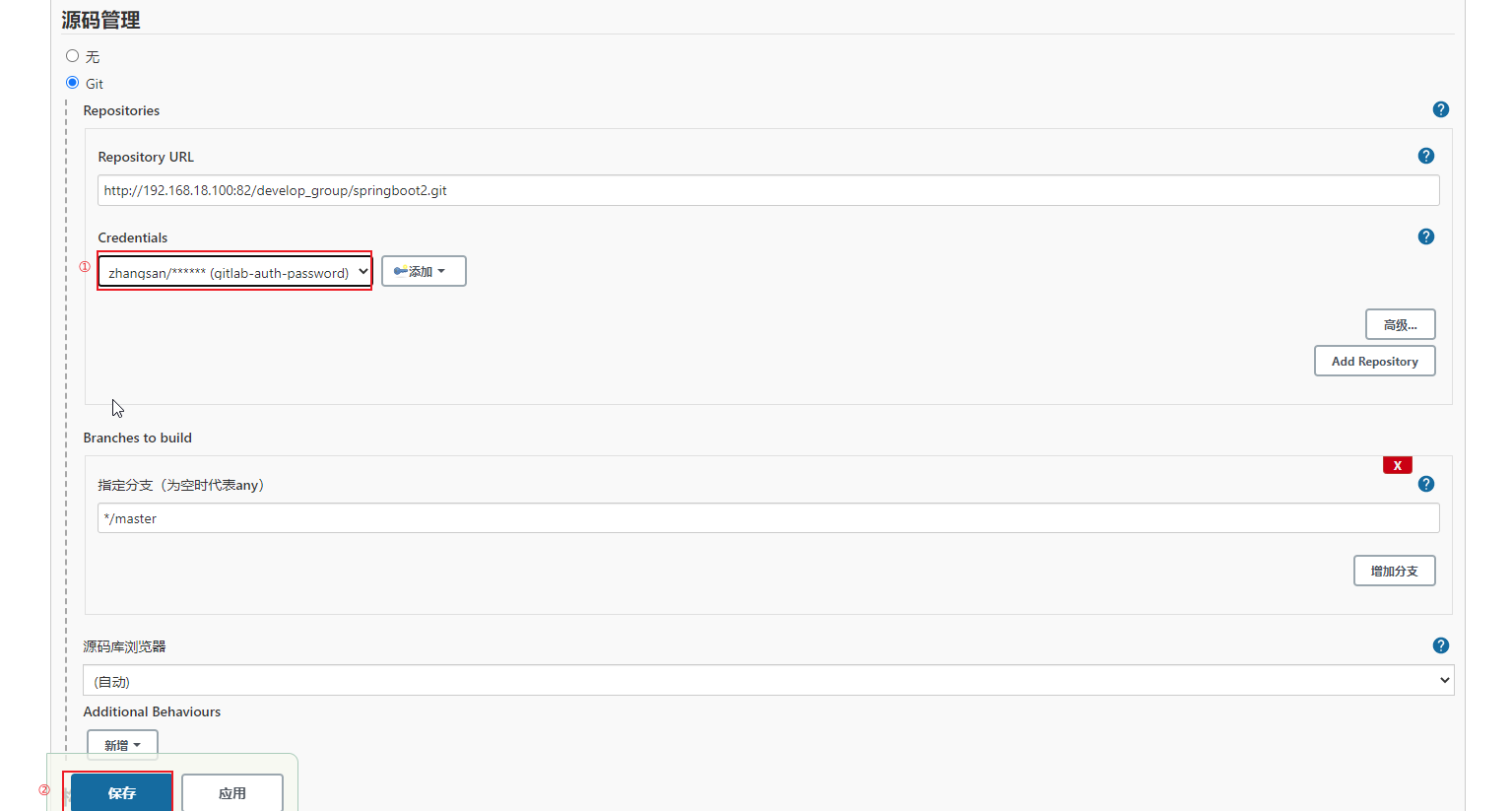1512x811 pixels.
Task: Open help for 源码库浏览器 section
Action: tap(1440, 645)
